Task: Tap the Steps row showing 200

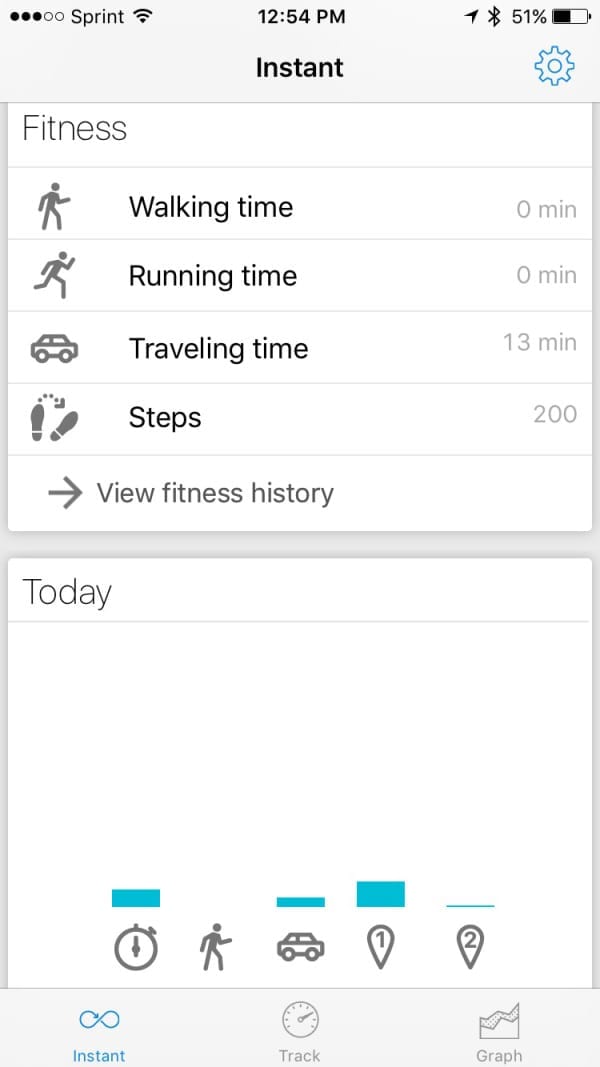Action: pyautogui.click(x=300, y=418)
